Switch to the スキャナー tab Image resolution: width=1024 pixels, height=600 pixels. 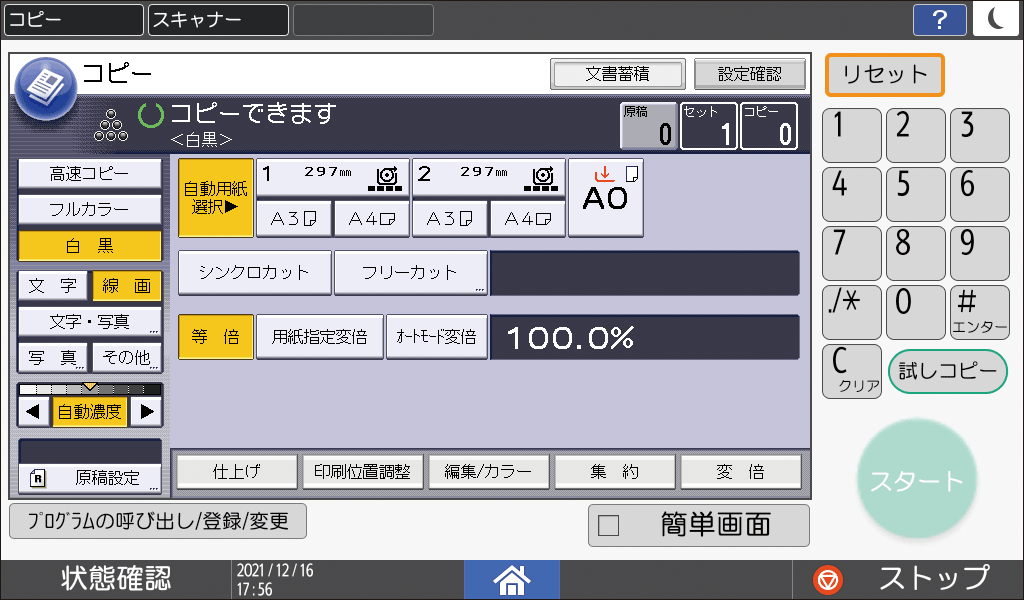pos(218,19)
